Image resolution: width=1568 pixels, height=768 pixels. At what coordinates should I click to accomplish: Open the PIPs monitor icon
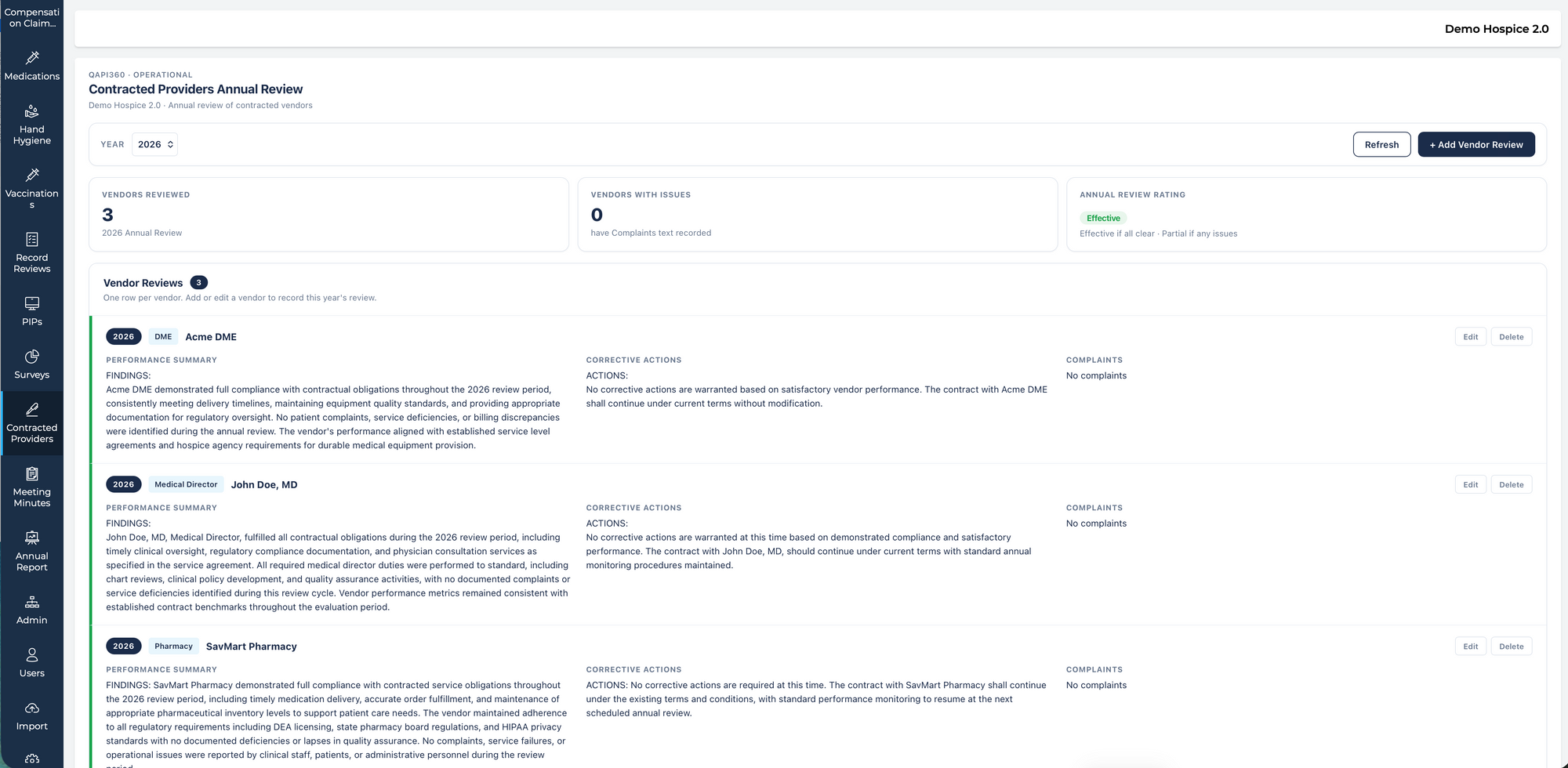click(32, 303)
